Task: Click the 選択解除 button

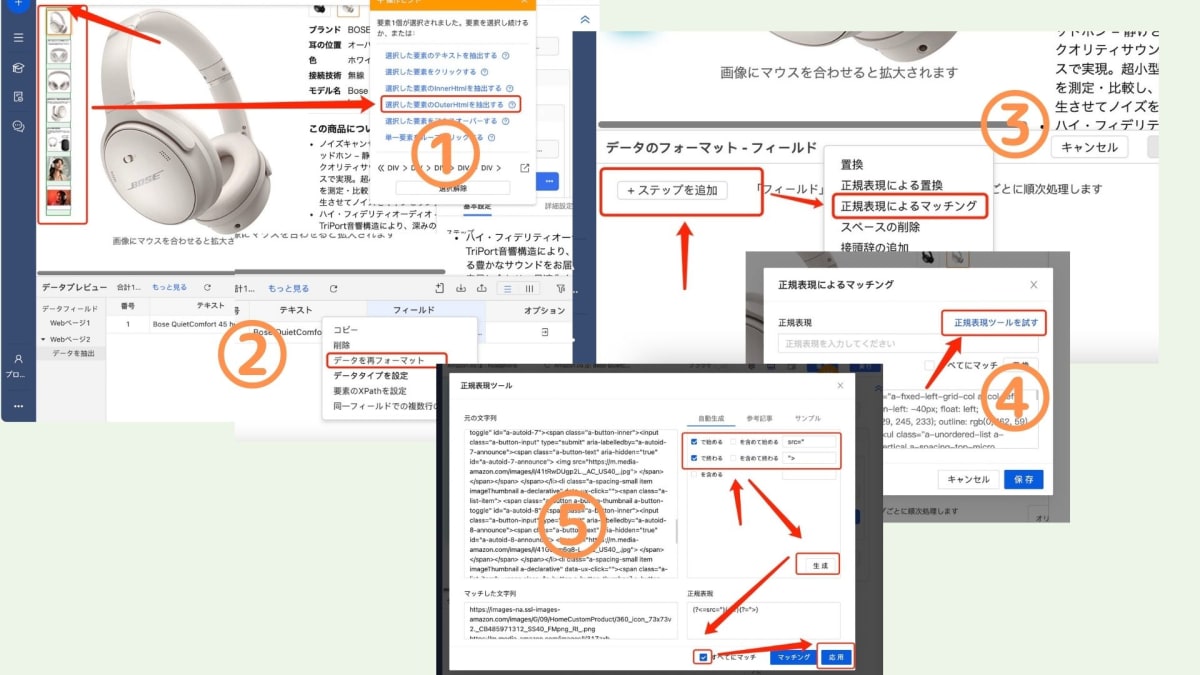Action: [x=453, y=188]
